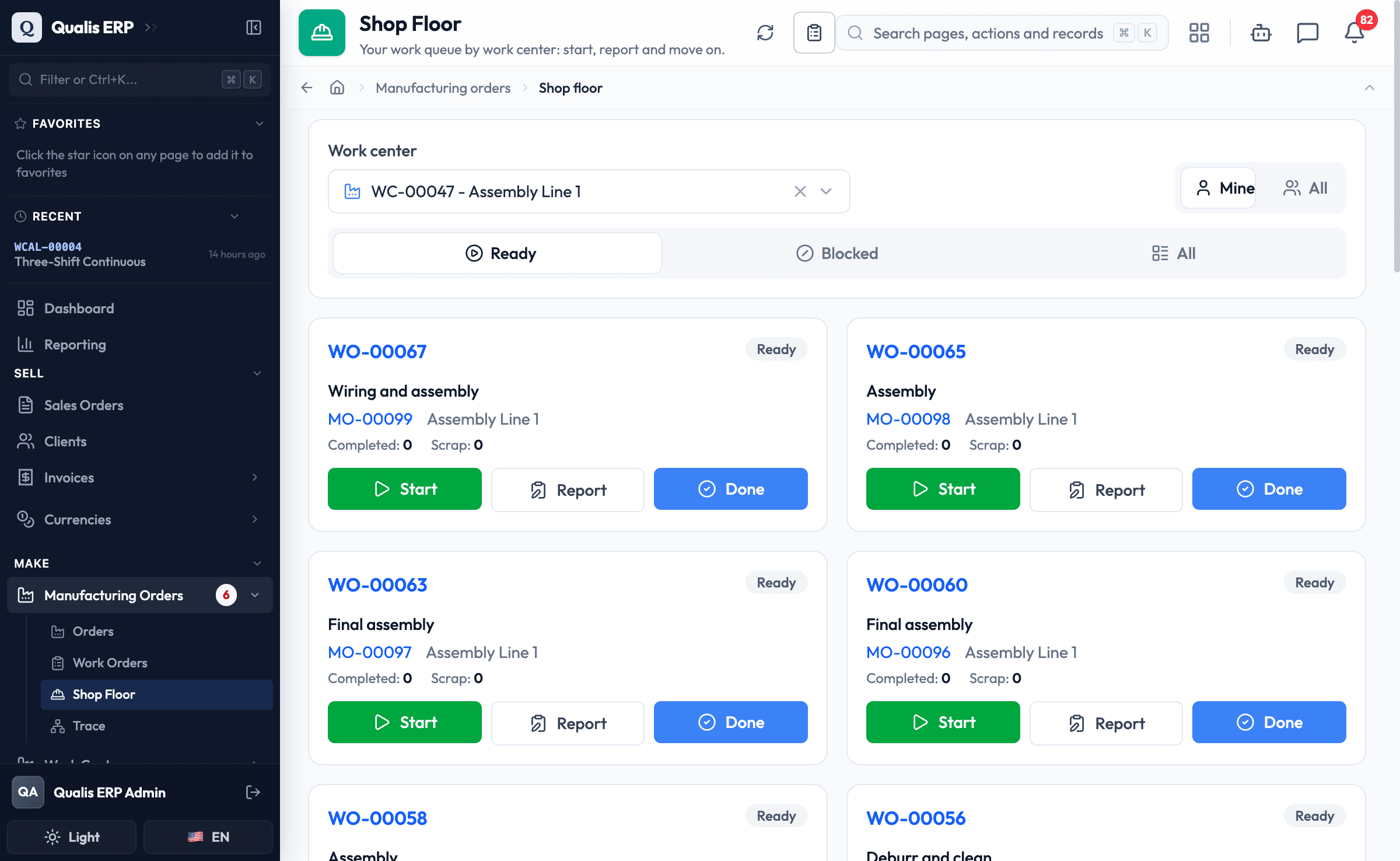Open the MO-00098 link

(x=908, y=419)
